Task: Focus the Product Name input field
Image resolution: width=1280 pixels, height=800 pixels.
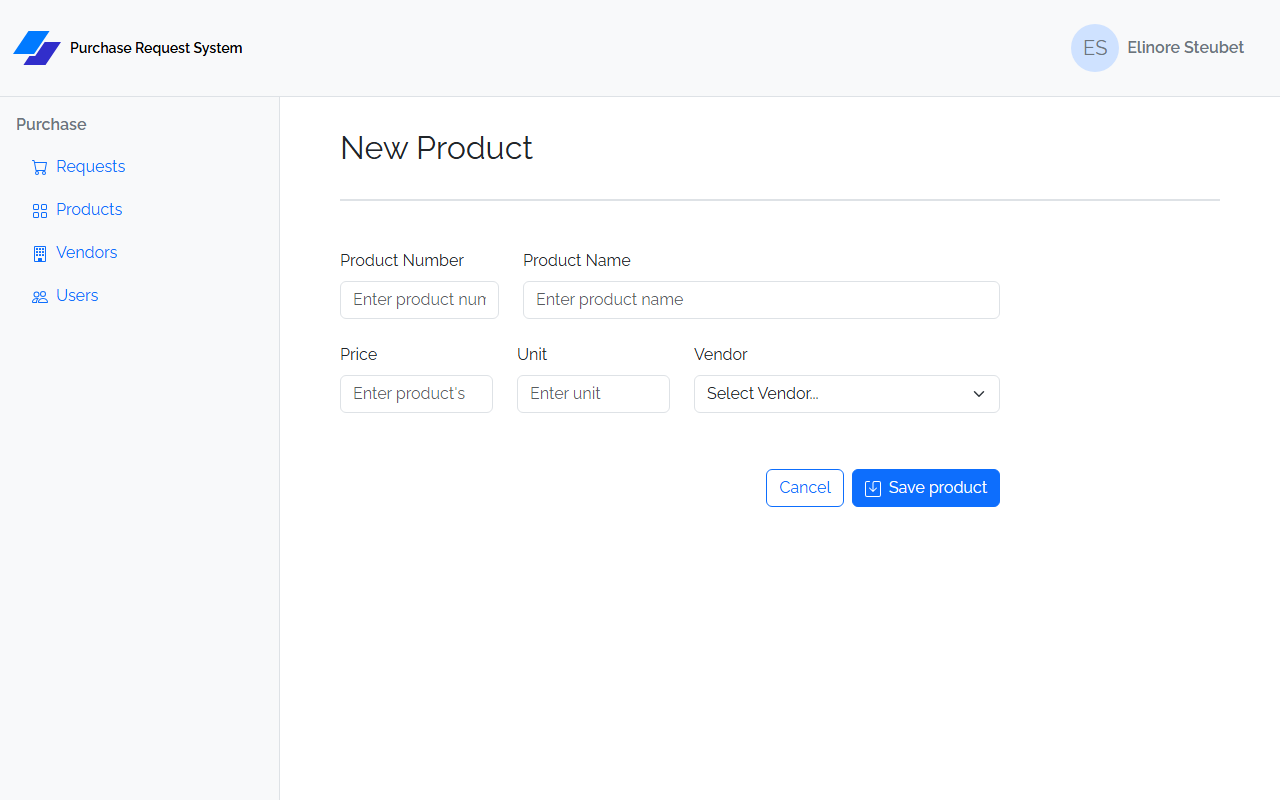Action: click(x=761, y=300)
